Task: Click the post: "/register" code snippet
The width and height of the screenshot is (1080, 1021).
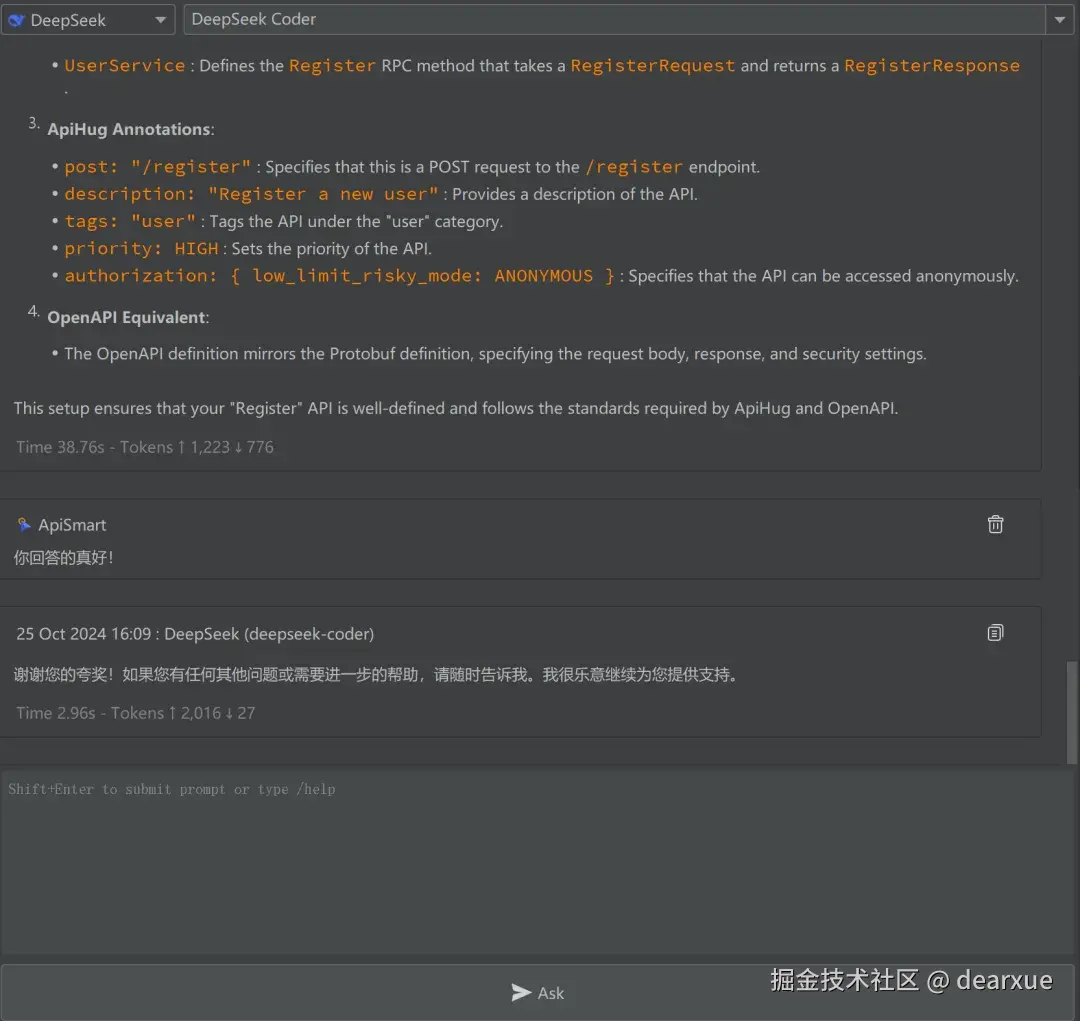Action: point(158,167)
